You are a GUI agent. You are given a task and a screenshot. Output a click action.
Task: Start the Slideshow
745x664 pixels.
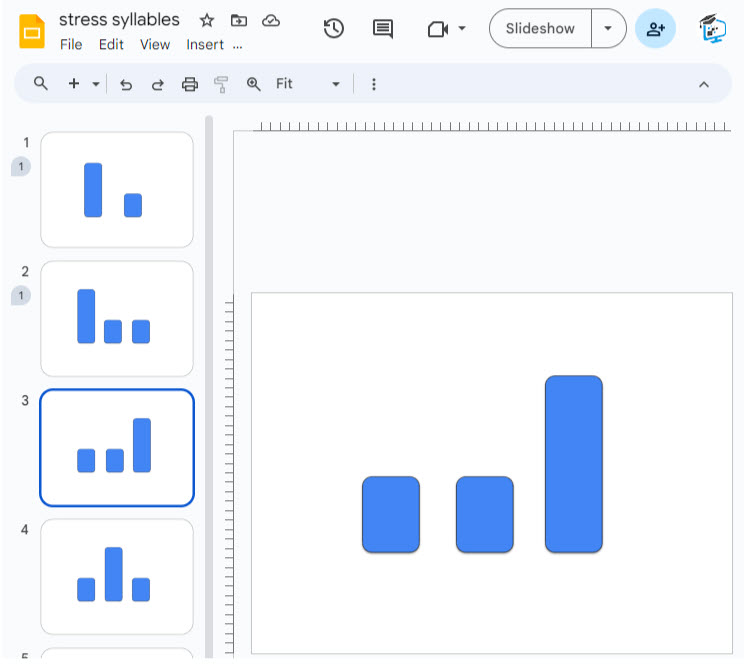540,29
